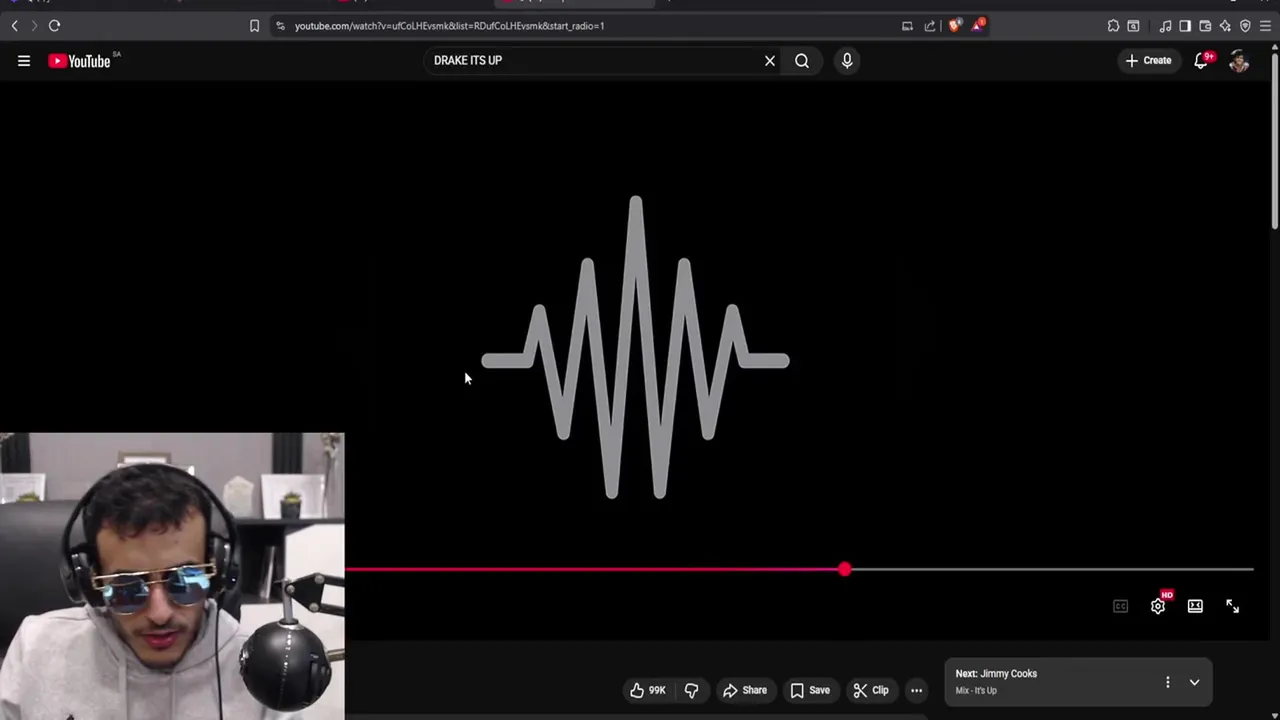Clear the YouTube search query
Screen dimensions: 1280x720
[770, 61]
